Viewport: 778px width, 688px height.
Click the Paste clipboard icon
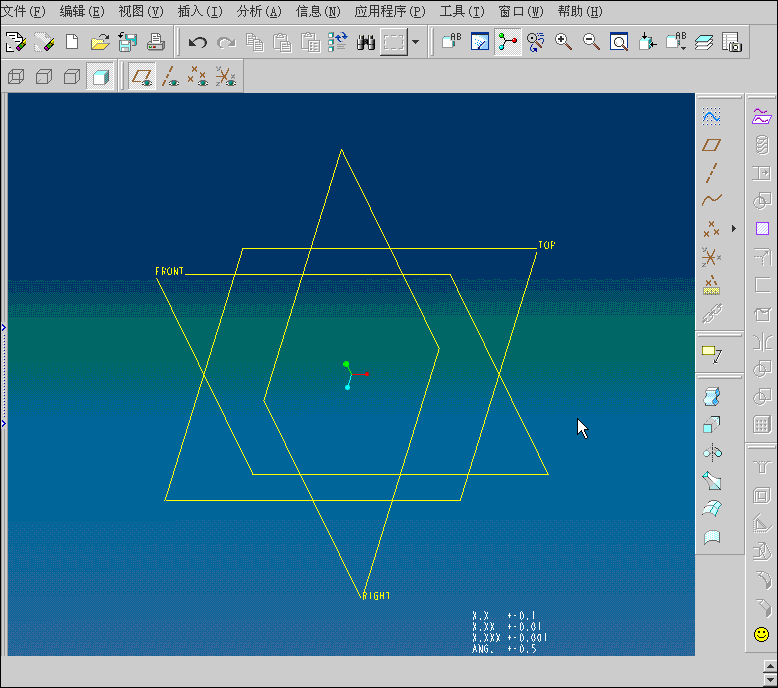(x=282, y=42)
